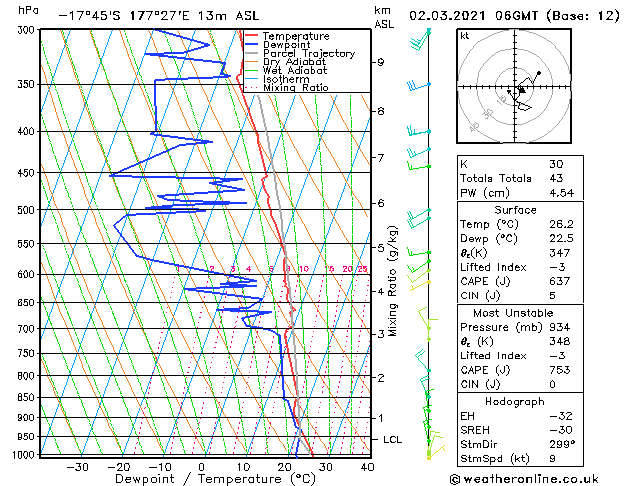Click the Most Unstable CAPE value 753
Viewport: 629px width, 486px height.
coord(560,370)
